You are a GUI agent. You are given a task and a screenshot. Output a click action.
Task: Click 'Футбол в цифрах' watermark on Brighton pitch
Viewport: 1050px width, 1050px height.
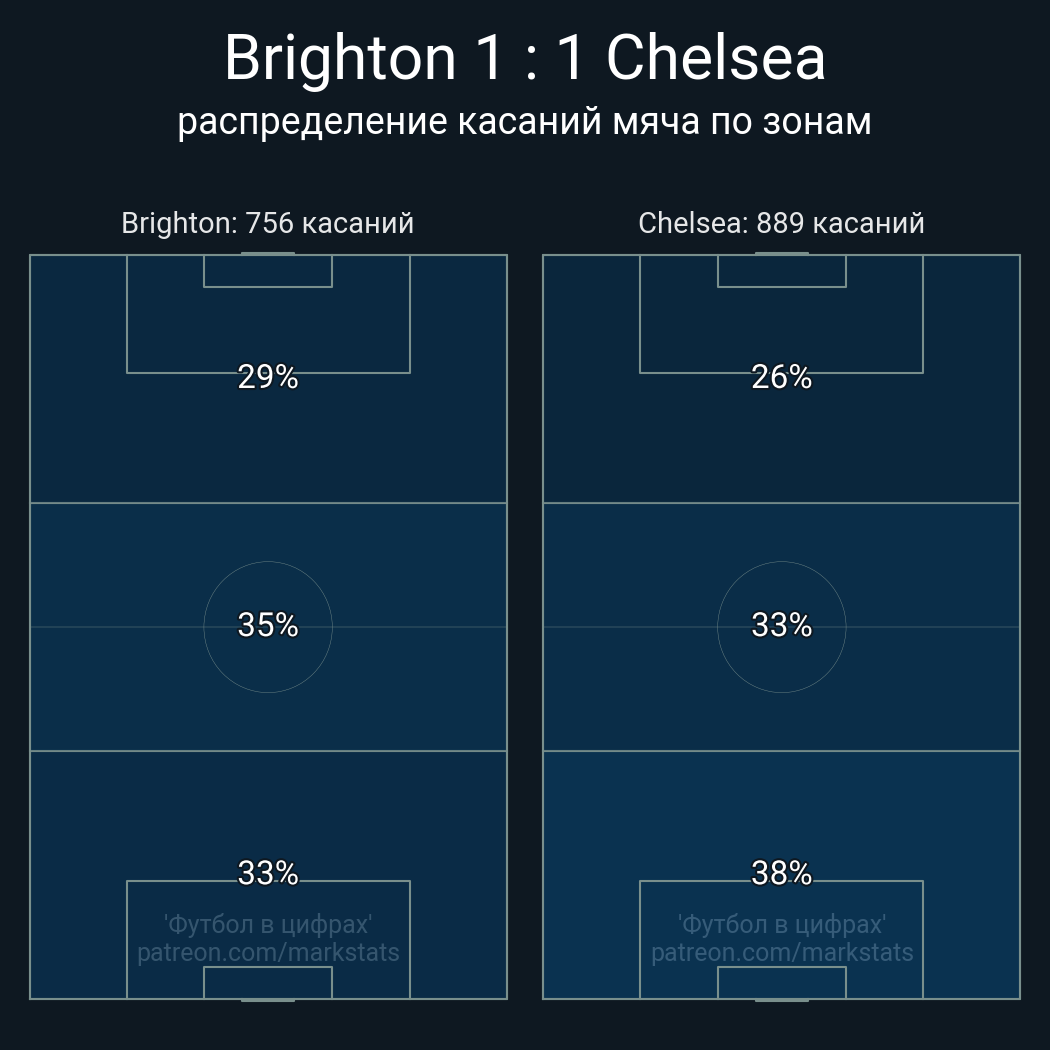pos(268,924)
